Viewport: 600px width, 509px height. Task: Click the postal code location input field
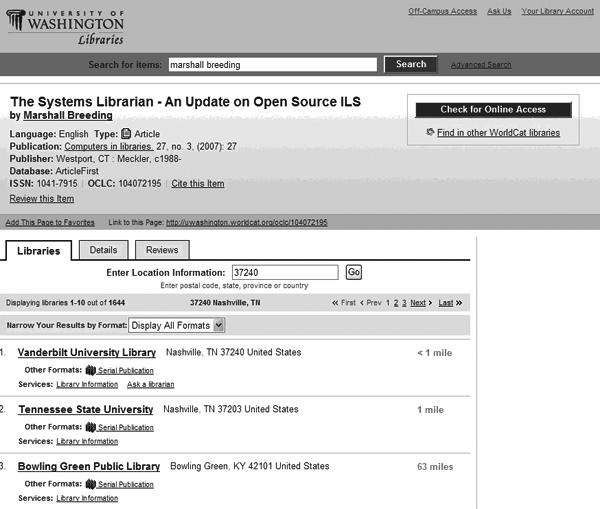pos(284,272)
